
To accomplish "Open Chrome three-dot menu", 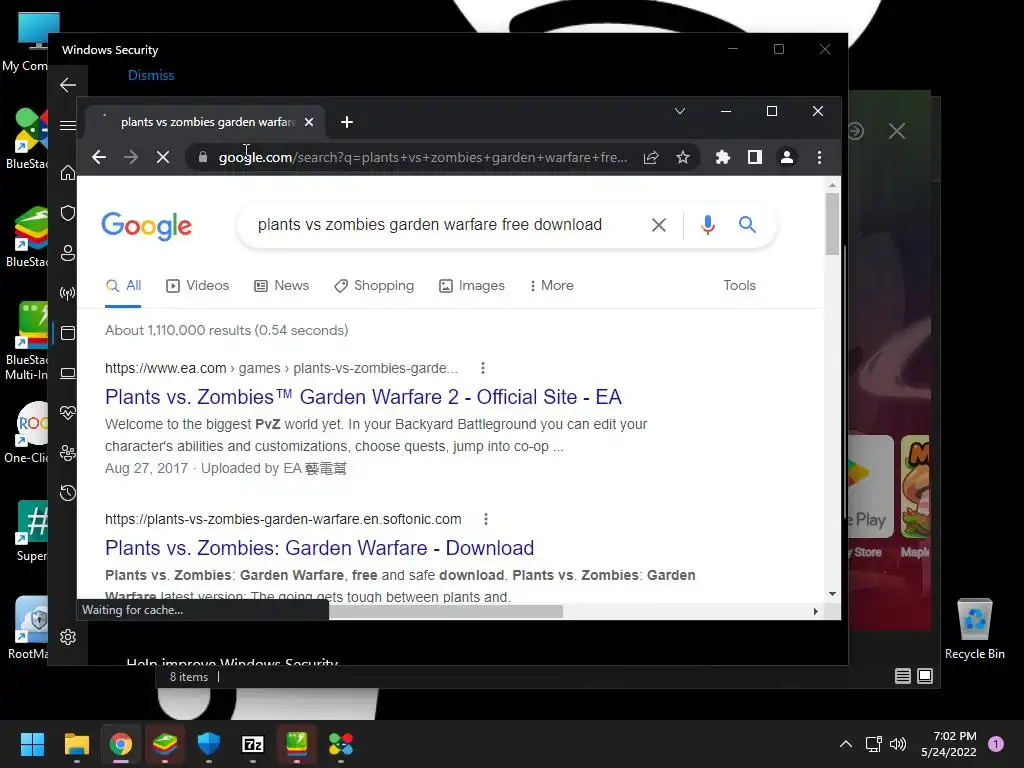I will (820, 157).
